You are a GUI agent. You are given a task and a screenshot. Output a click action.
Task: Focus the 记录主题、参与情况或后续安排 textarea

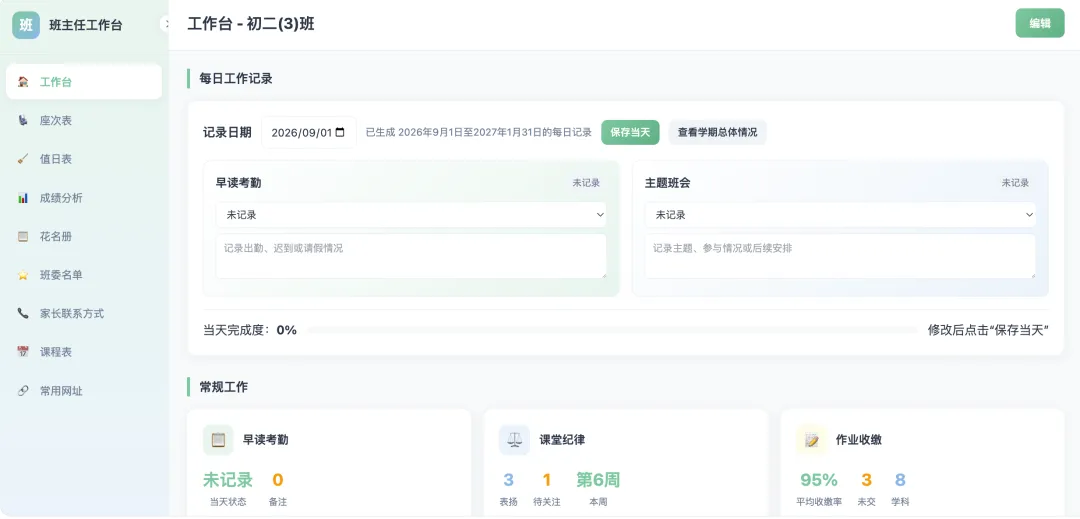coord(840,256)
